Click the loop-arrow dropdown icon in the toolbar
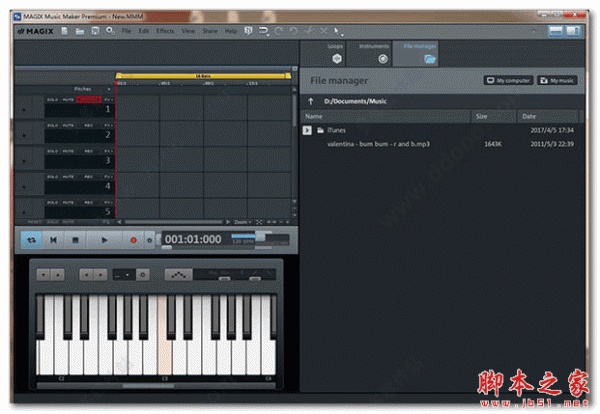Screen dimensions: 600x414 pos(264,31)
